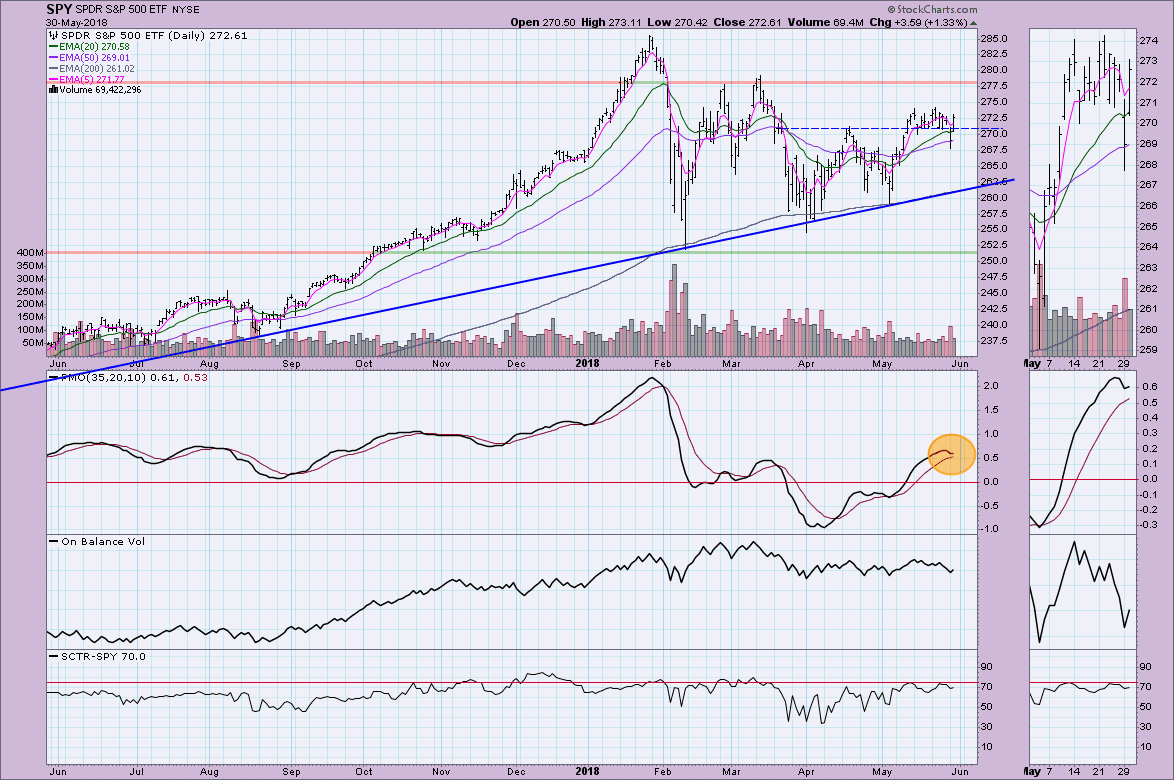Viewport: 1174px width, 780px height.
Task: Click the red 0.53 PMO signal value
Action: tap(195, 378)
